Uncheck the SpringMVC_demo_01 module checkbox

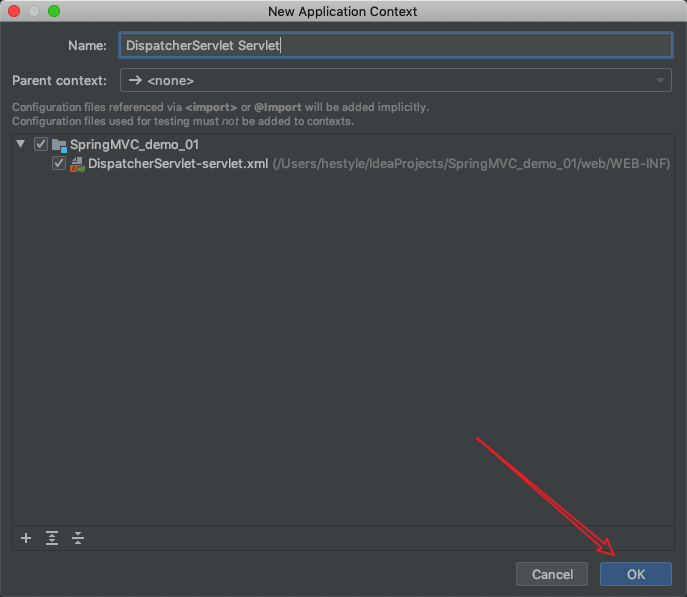click(41, 144)
